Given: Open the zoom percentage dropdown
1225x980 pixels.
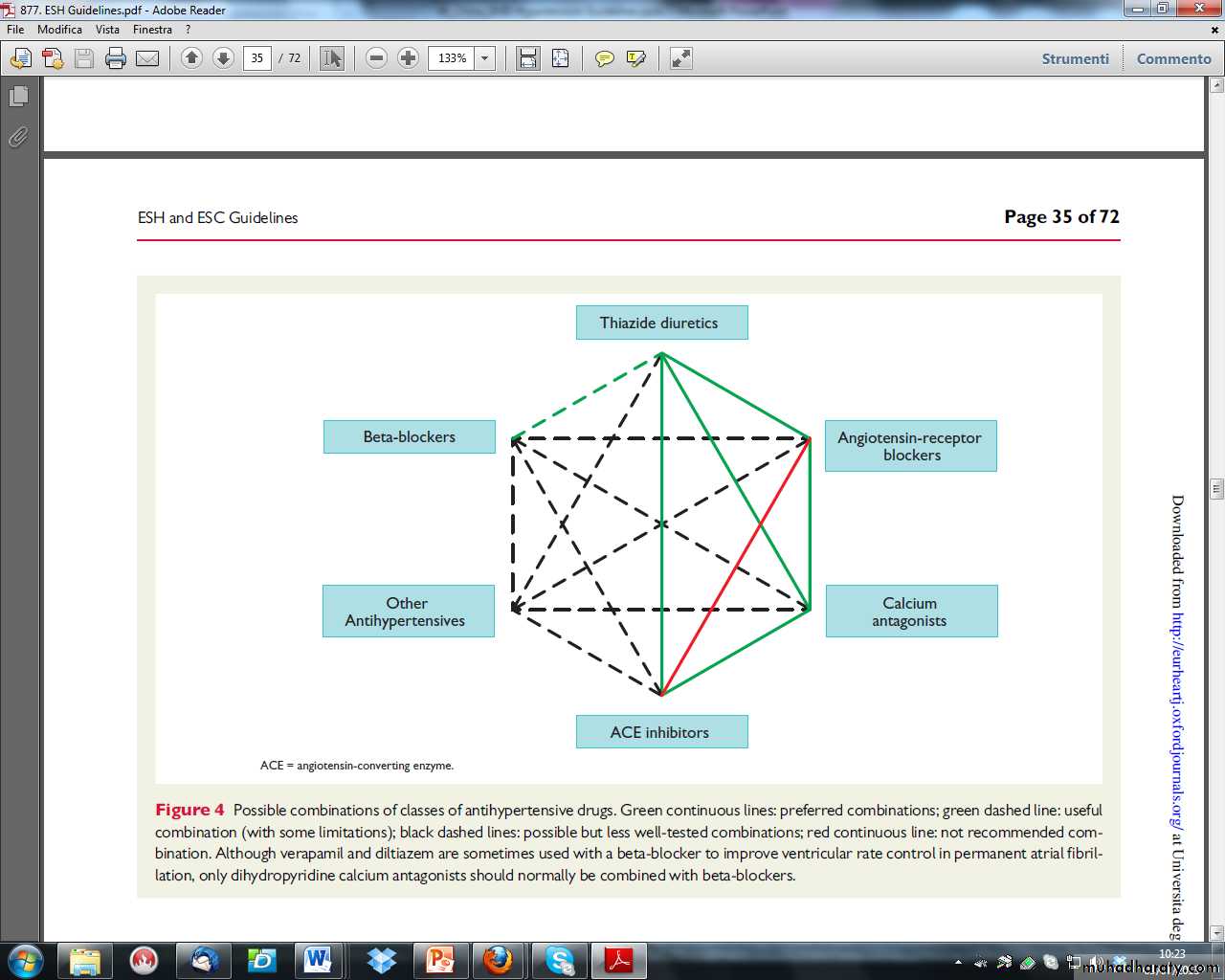Looking at the screenshot, I should coord(485,58).
